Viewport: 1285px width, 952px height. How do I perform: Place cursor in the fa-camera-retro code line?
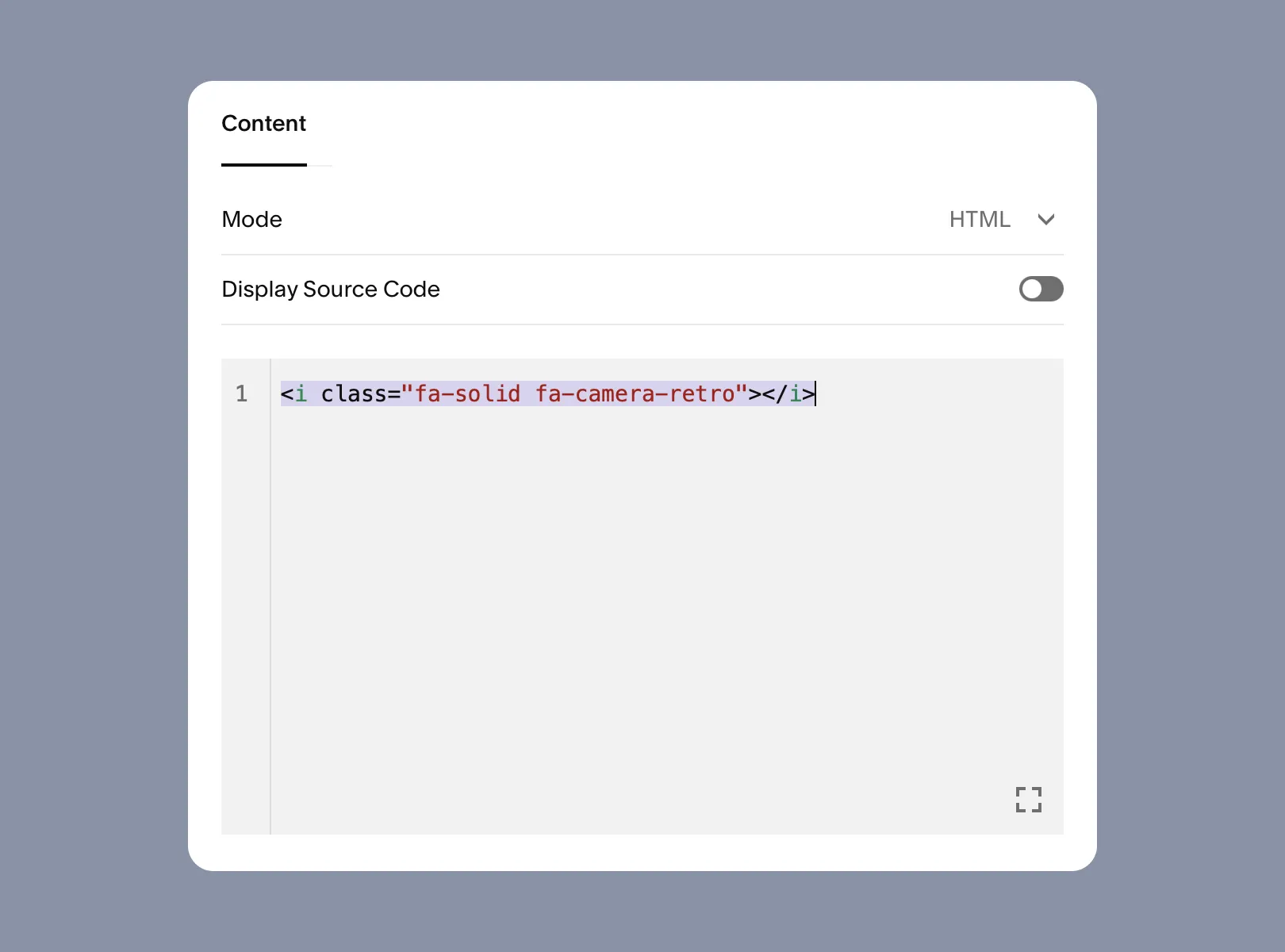[547, 393]
